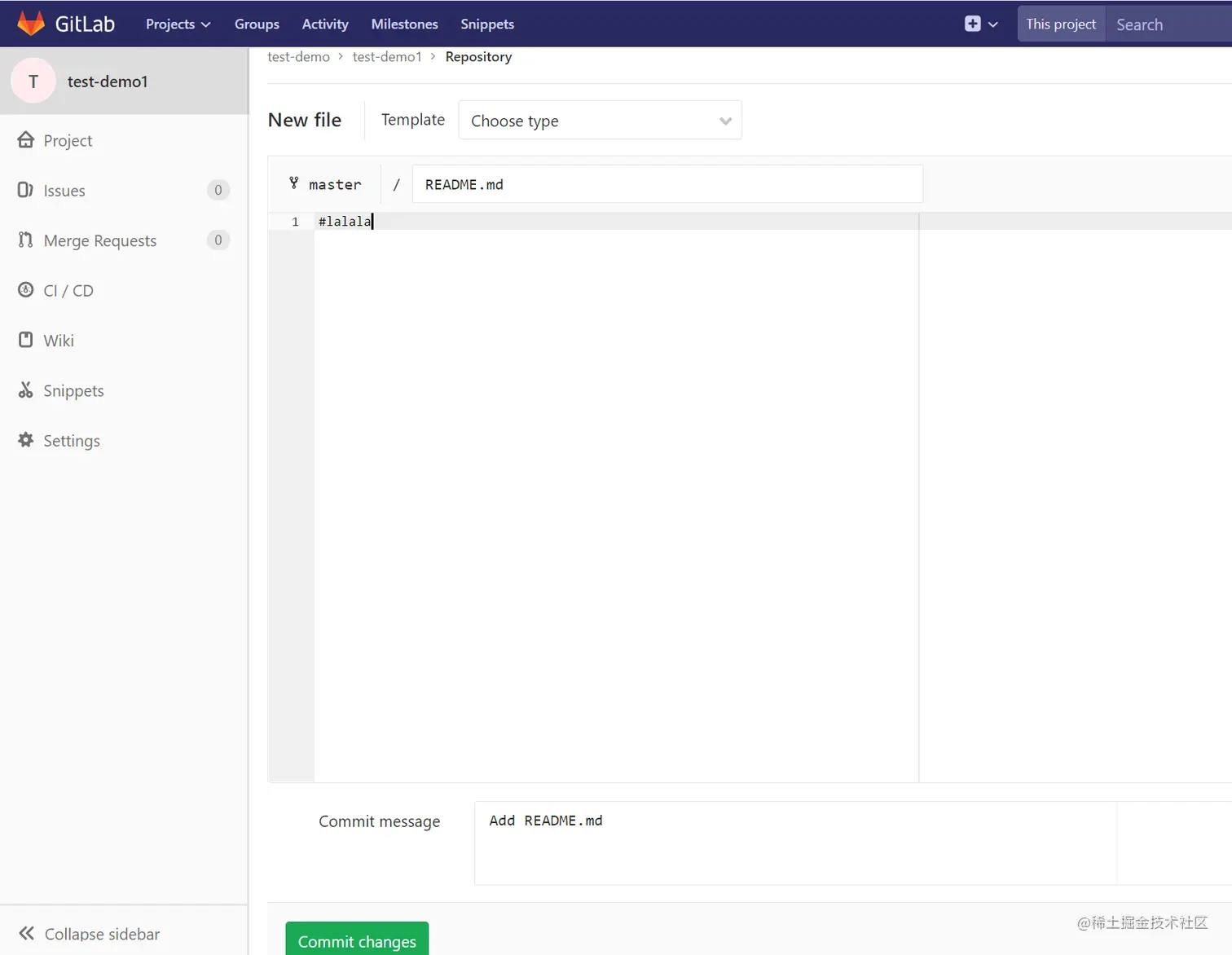Image resolution: width=1232 pixels, height=955 pixels.
Task: Open the Choose type template dropdown
Action: pos(601,121)
